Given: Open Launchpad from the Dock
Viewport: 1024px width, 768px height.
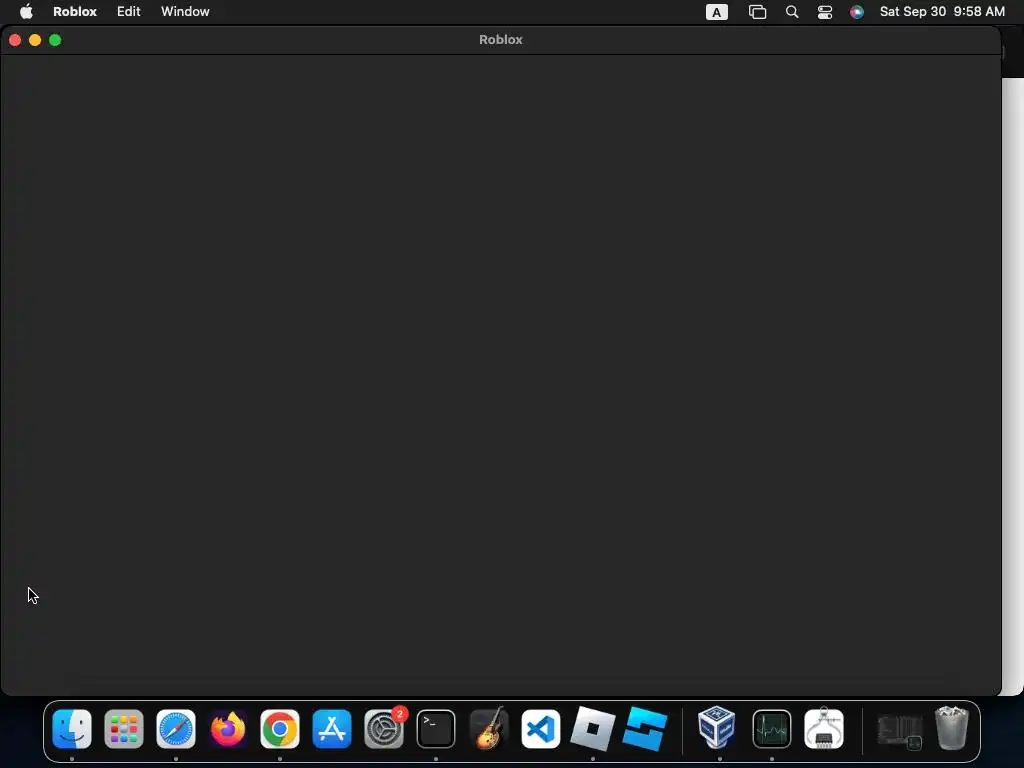Looking at the screenshot, I should [x=124, y=729].
